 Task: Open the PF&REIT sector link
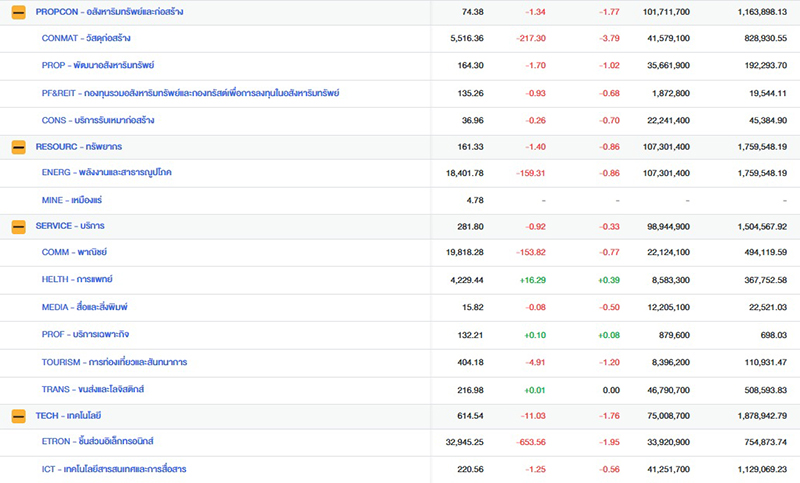click(190, 93)
